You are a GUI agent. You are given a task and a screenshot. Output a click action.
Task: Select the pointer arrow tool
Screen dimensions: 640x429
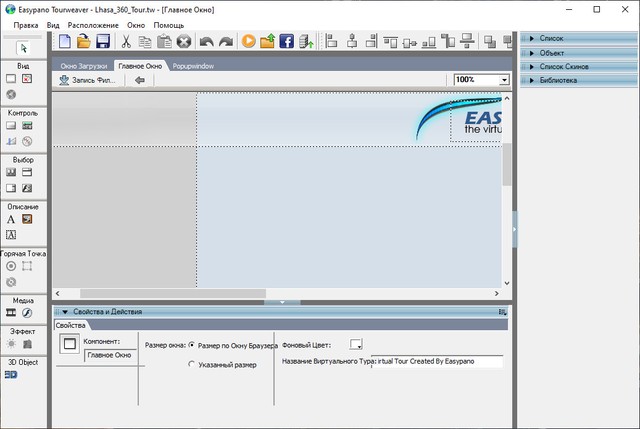point(23,48)
